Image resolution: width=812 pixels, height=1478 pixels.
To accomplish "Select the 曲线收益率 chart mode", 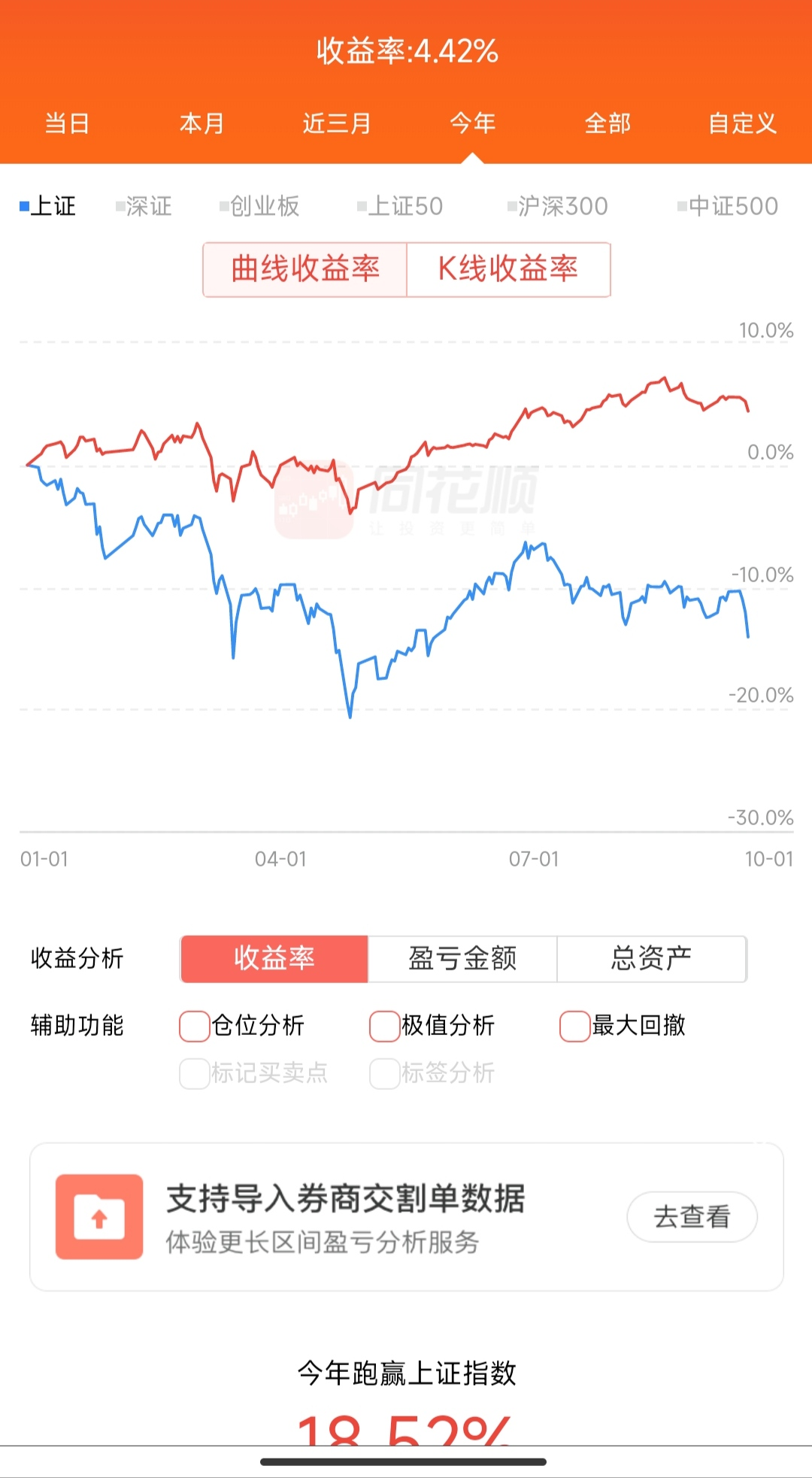I will tap(305, 269).
